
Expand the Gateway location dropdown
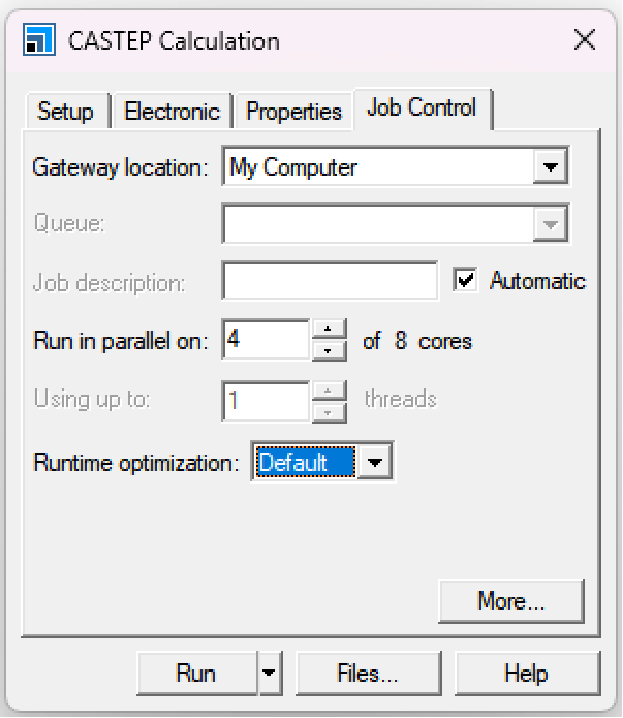click(x=549, y=167)
